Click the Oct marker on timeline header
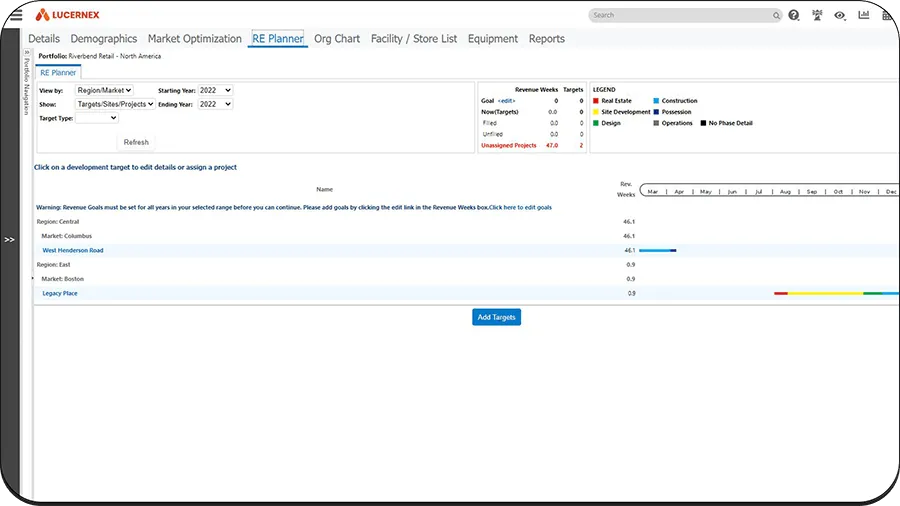 pyautogui.click(x=838, y=192)
